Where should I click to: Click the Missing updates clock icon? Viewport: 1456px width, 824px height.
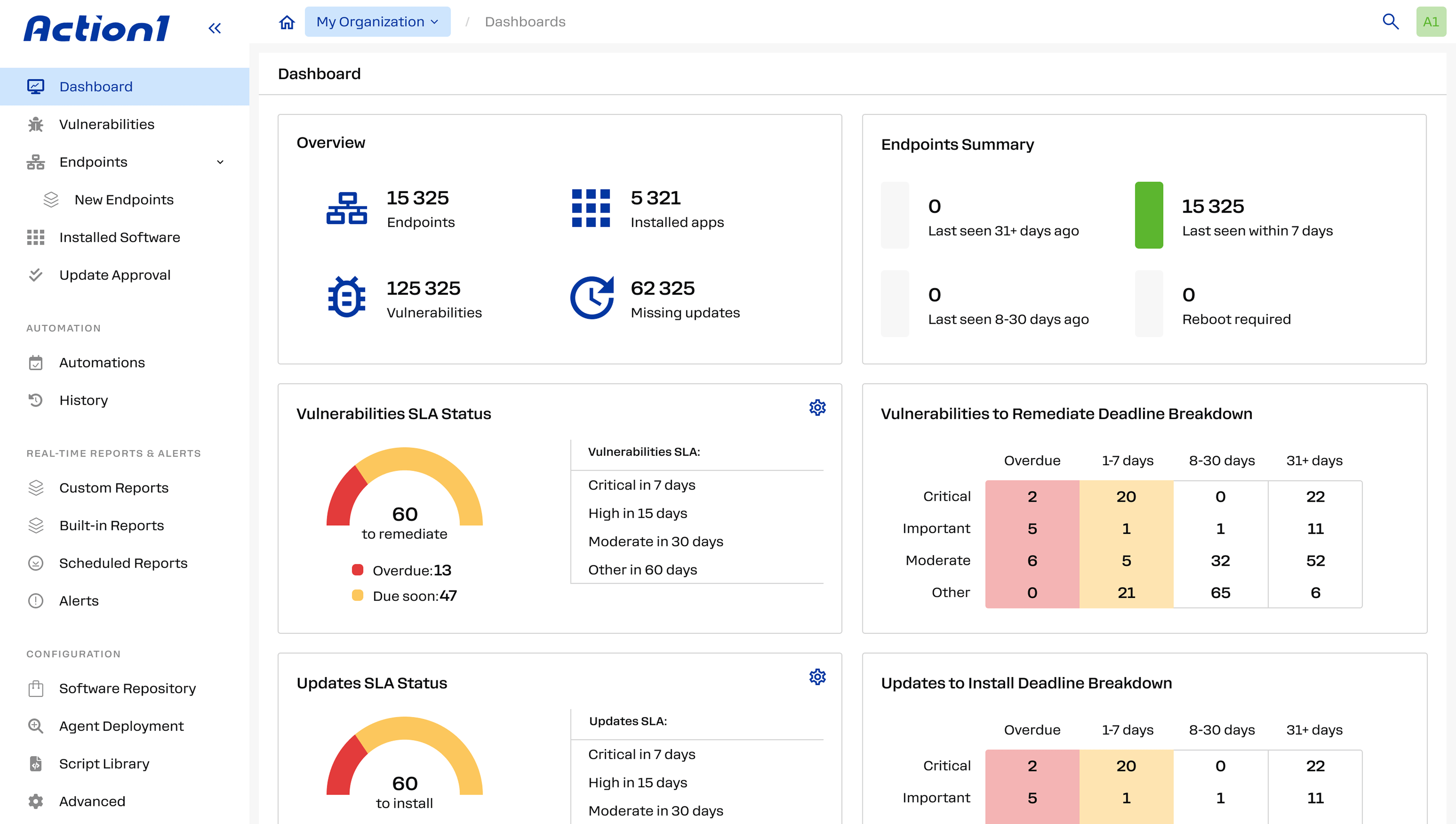pyautogui.click(x=591, y=298)
